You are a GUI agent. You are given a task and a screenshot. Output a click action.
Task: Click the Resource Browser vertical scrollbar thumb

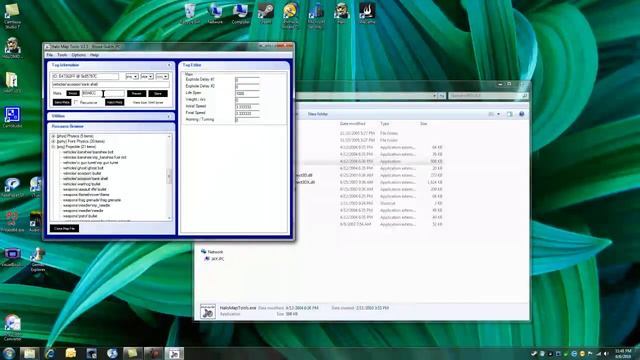(x=169, y=176)
